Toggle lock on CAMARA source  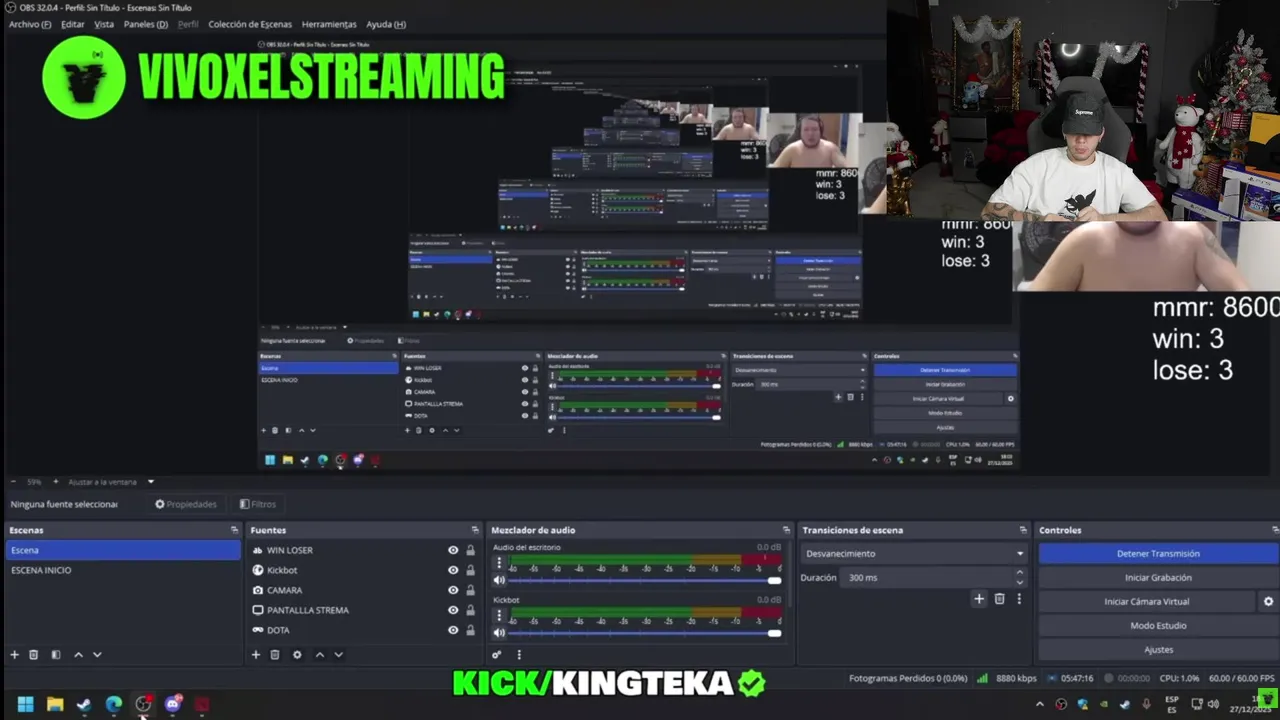(x=470, y=590)
